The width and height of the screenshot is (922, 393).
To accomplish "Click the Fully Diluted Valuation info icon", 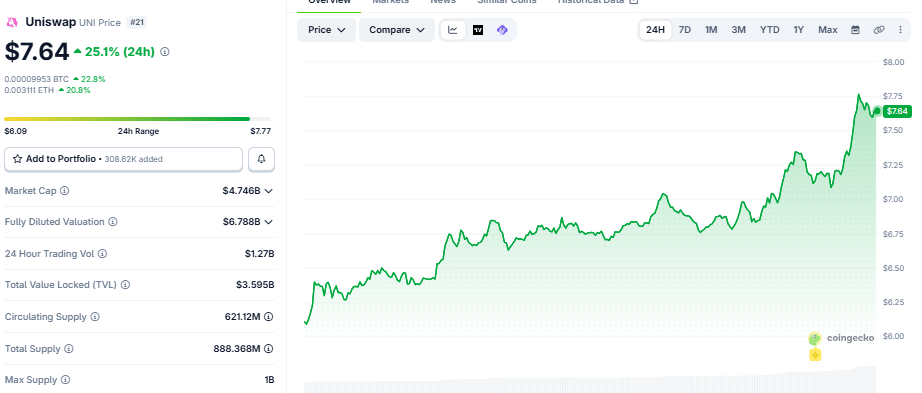I will tap(113, 222).
